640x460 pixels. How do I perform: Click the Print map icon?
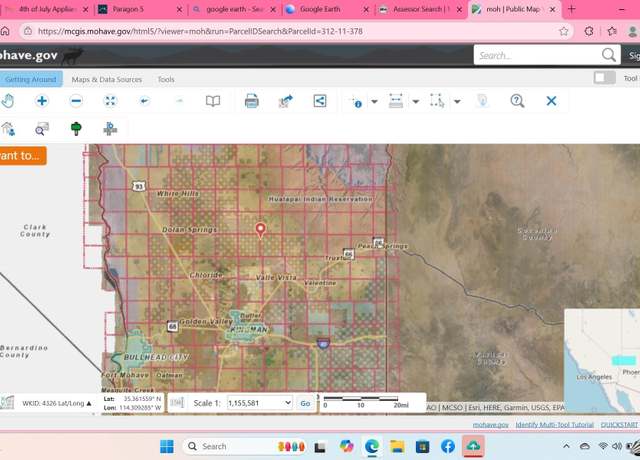point(251,101)
